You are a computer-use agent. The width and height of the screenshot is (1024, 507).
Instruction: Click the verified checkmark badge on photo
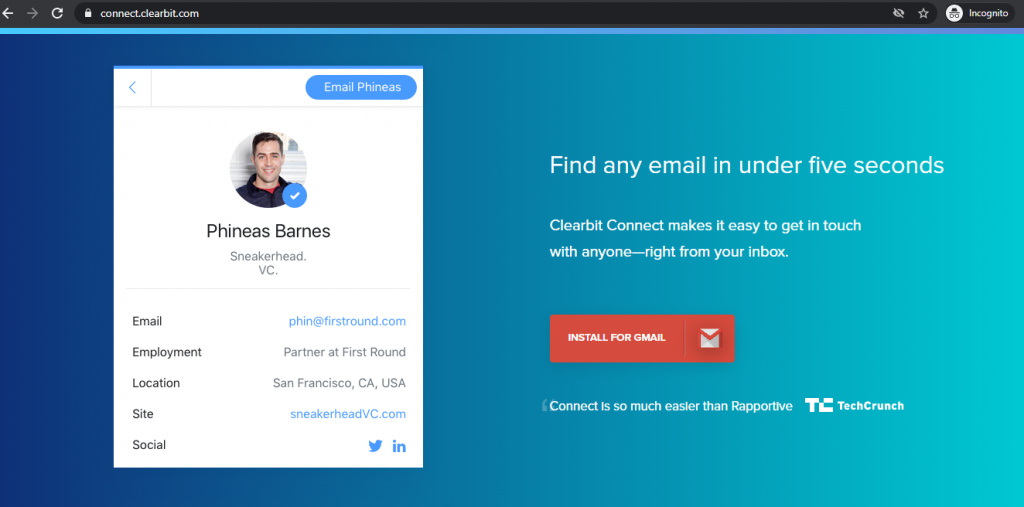click(295, 195)
